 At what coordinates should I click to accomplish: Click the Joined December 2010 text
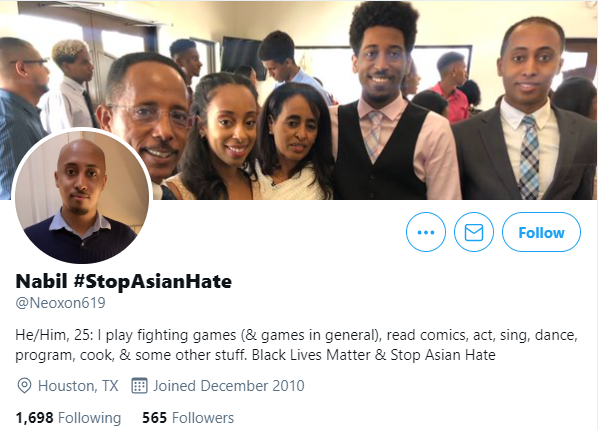tap(229, 386)
